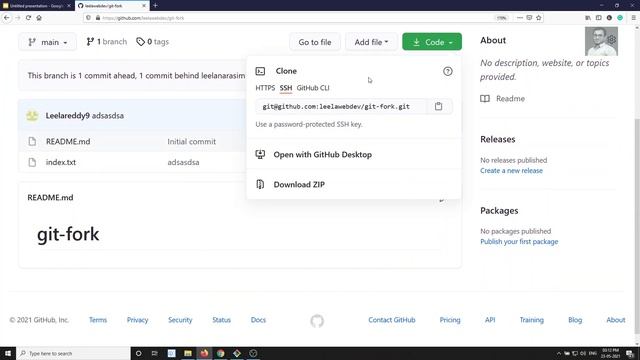Screen dimensions: 640x360
Task: Switch to the Untitled presentation browser tab
Action: (36, 6)
